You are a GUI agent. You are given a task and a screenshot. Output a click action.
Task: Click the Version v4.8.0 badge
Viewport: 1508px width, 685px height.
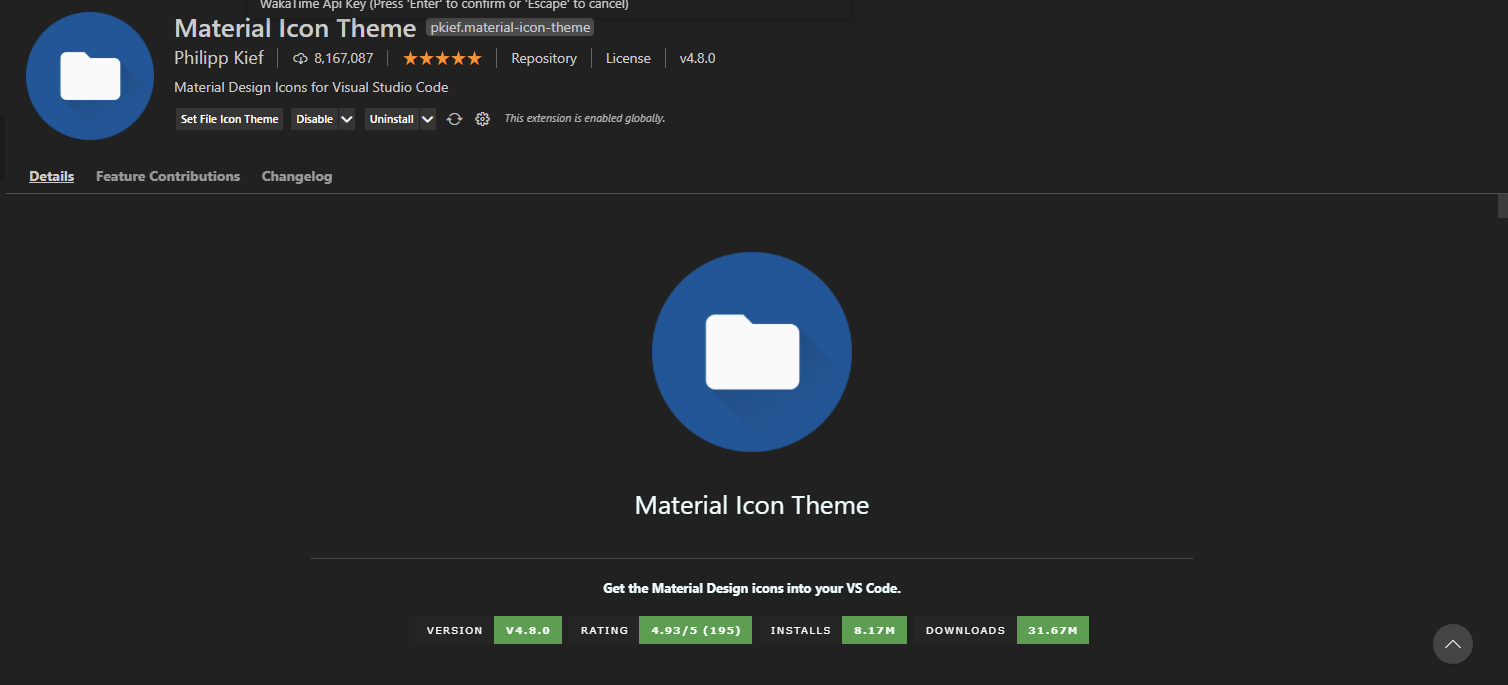pyautogui.click(x=489, y=630)
